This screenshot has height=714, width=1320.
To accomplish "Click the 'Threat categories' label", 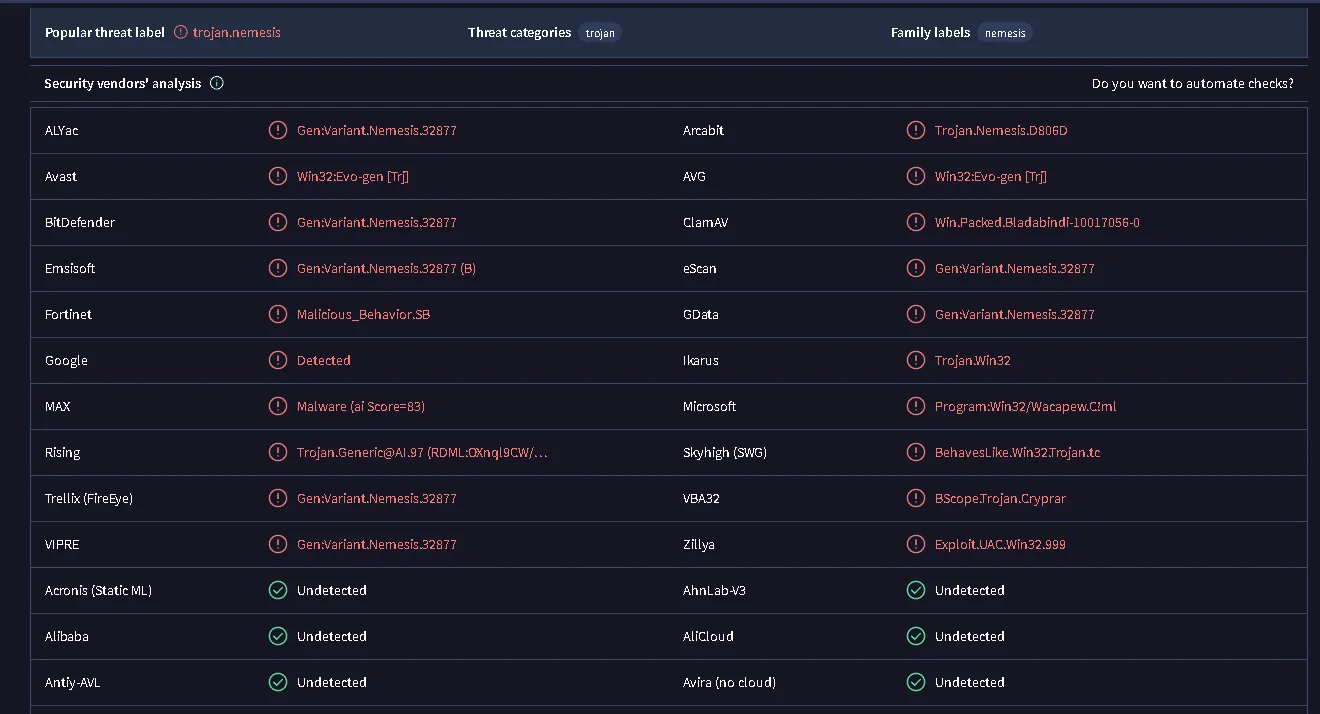I will tap(520, 32).
